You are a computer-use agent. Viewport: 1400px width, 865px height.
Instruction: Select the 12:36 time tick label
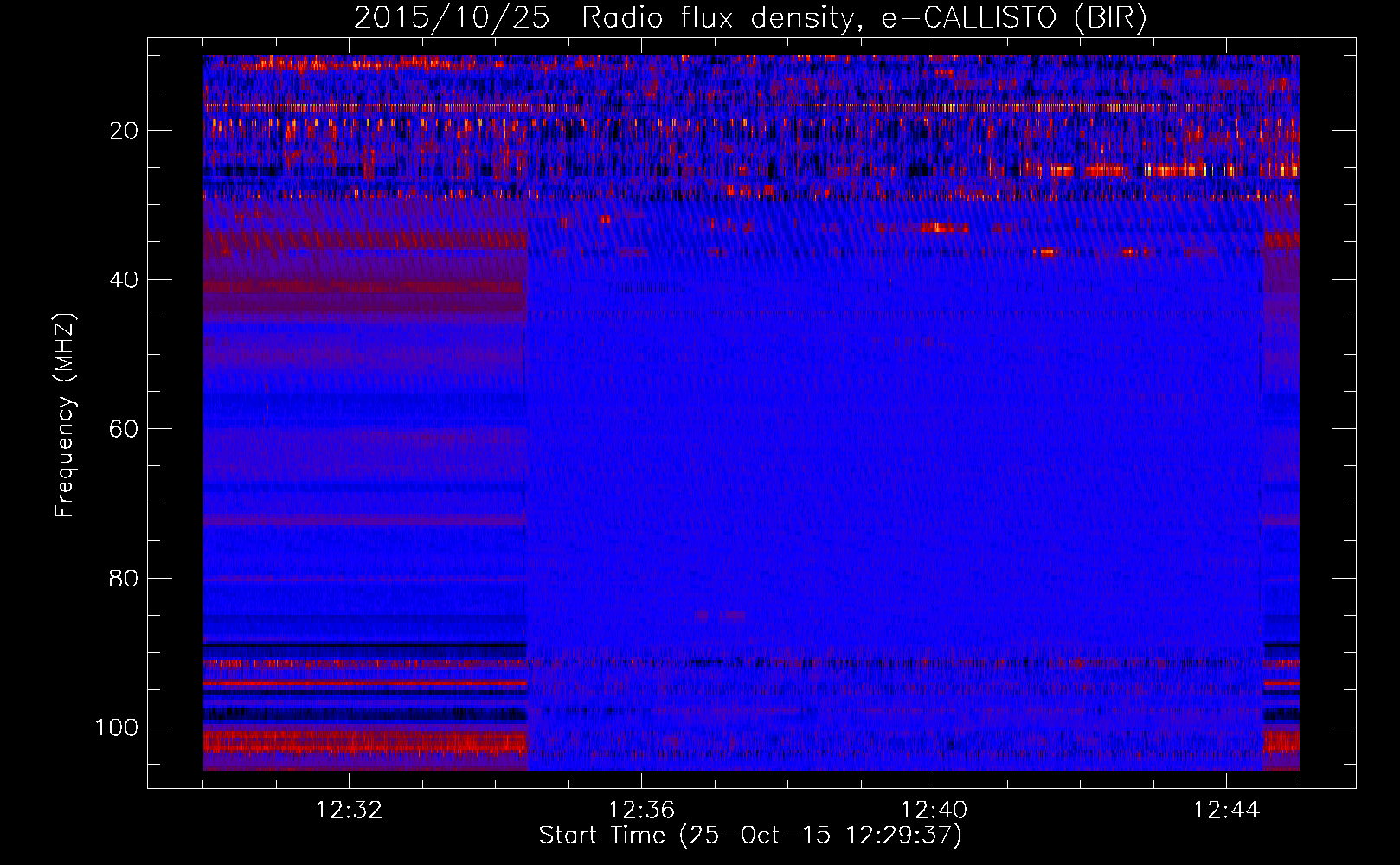(x=641, y=811)
